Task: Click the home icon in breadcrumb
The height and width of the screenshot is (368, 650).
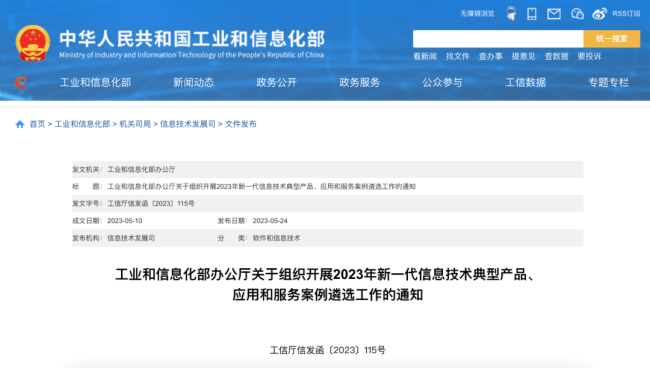Action: [x=19, y=124]
